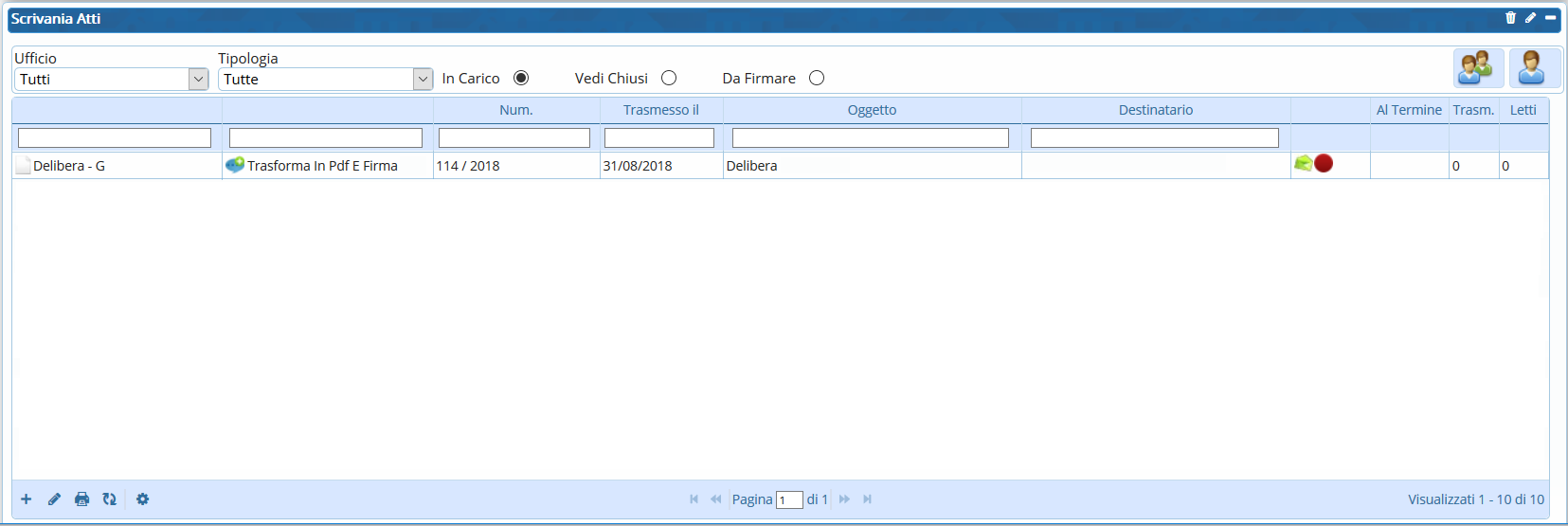
Task: Click the refresh icon in footer toolbar
Action: [110, 499]
